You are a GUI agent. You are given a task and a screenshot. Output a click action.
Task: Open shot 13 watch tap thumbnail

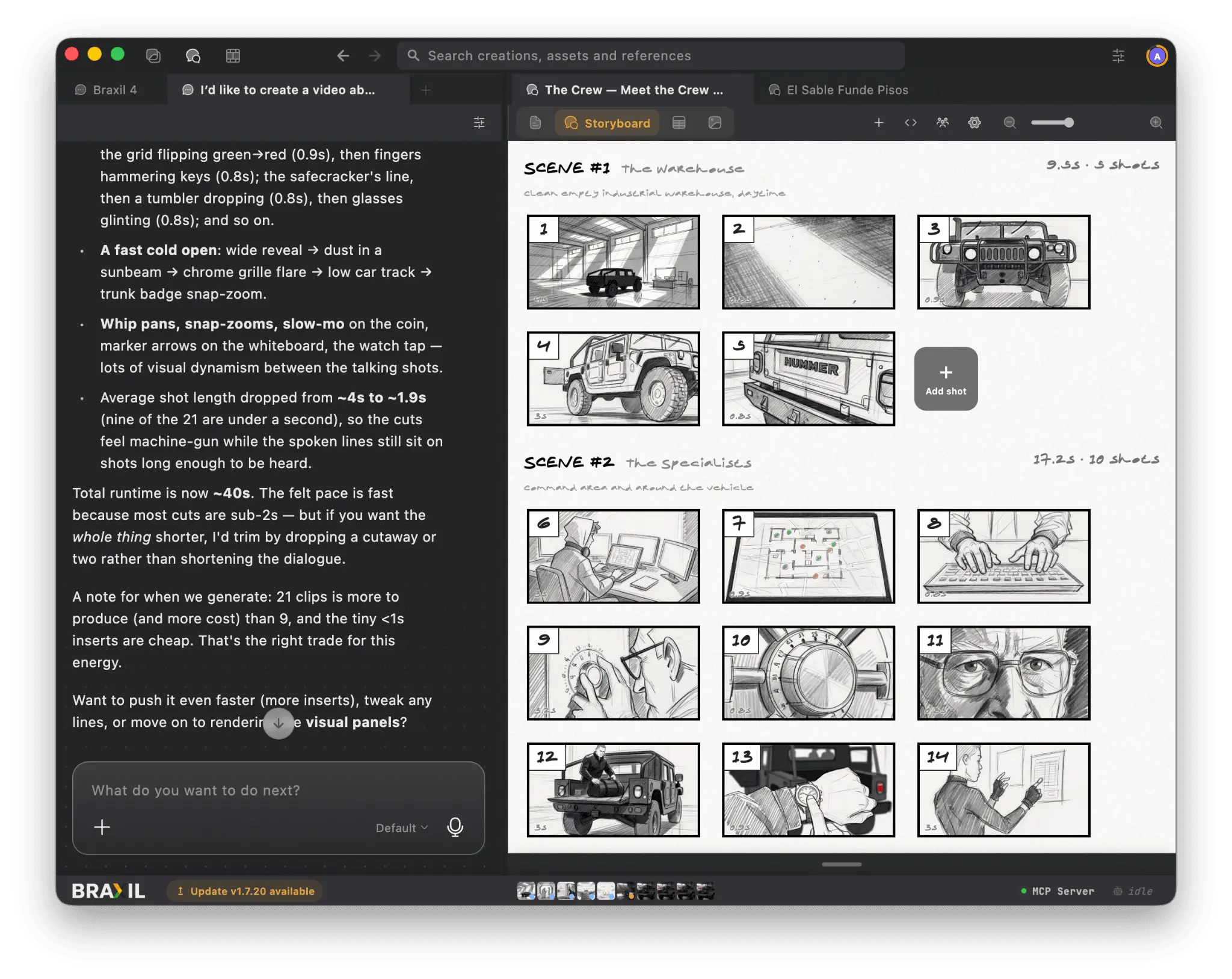(808, 789)
